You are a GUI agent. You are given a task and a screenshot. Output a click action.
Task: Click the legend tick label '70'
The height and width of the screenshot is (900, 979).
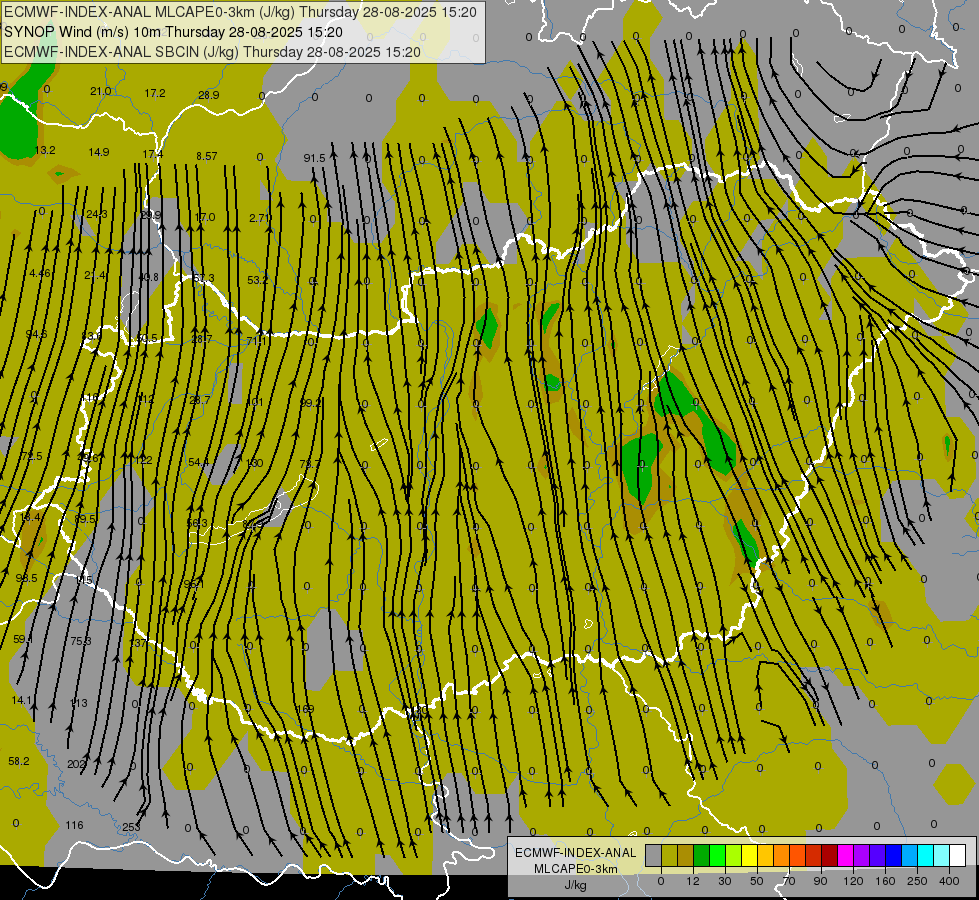[x=789, y=881]
